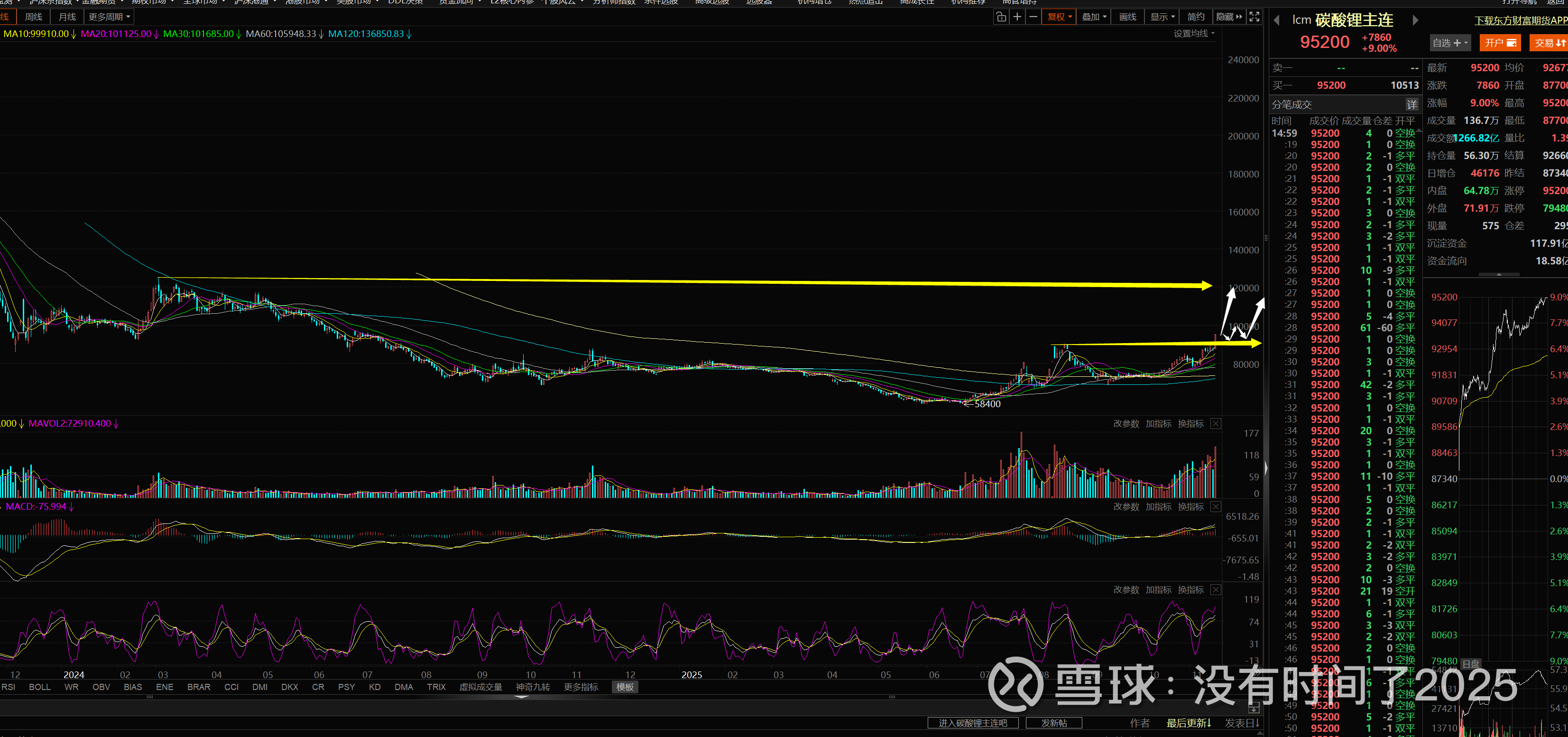The width and height of the screenshot is (1568, 737).
Task: Expand 更多周期 period dropdown
Action: [x=109, y=17]
